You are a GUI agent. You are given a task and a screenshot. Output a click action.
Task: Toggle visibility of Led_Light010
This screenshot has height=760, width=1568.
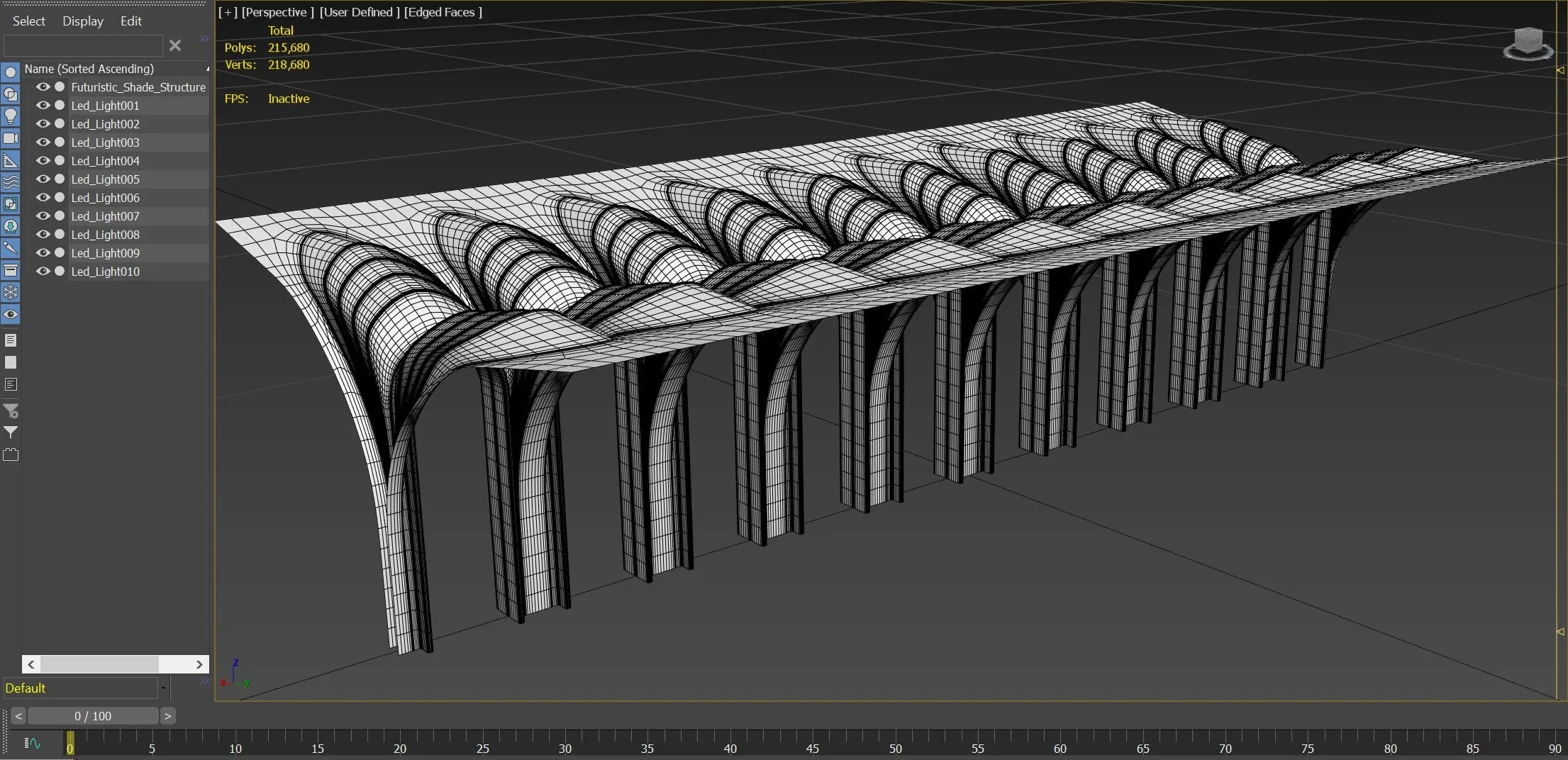(43, 272)
